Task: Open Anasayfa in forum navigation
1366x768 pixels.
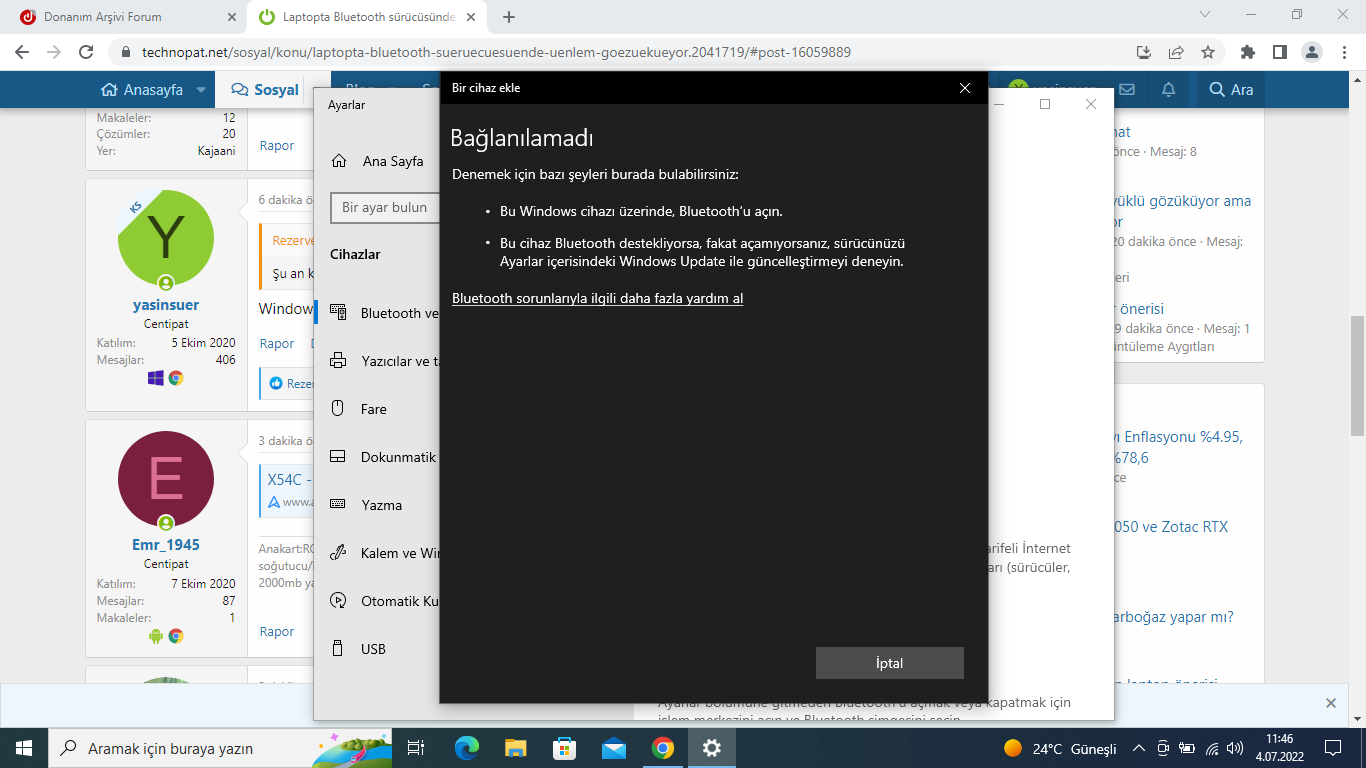Action: point(143,89)
